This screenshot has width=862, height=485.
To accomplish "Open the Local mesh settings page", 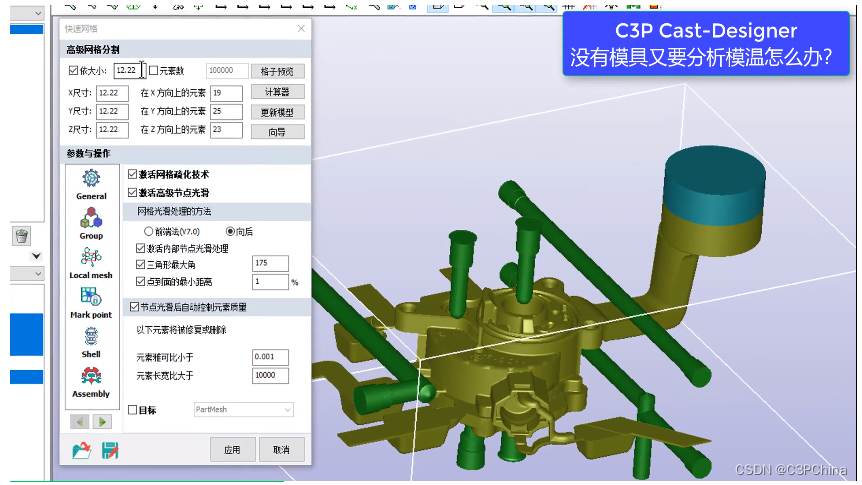I will click(91, 263).
